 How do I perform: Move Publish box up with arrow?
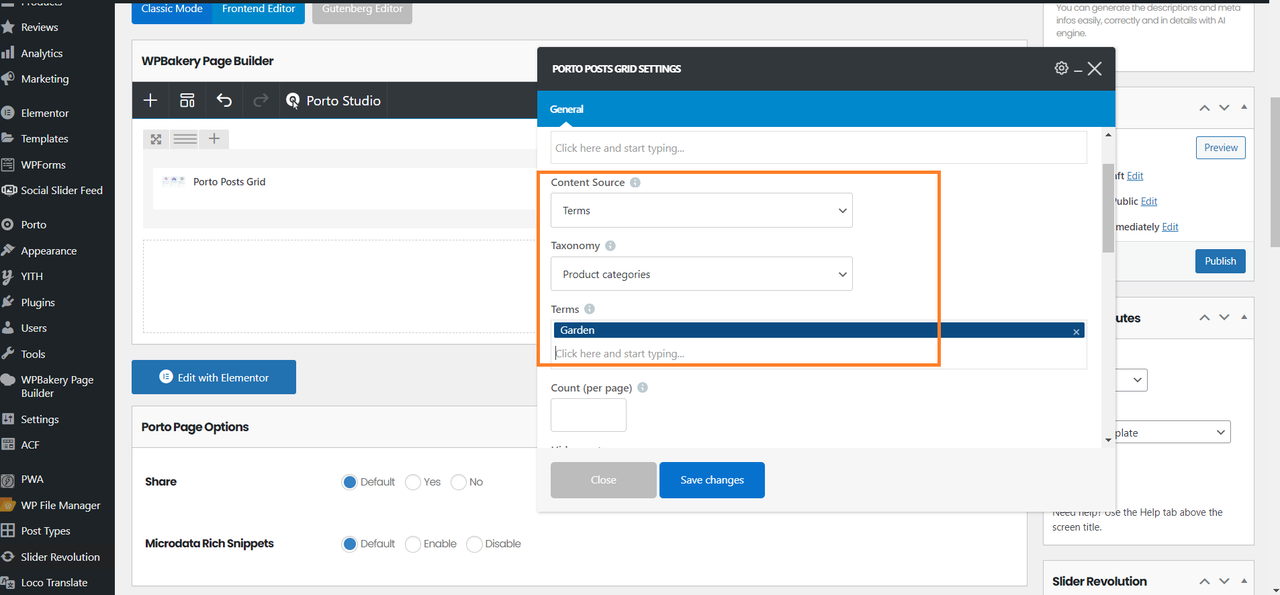coord(1206,107)
